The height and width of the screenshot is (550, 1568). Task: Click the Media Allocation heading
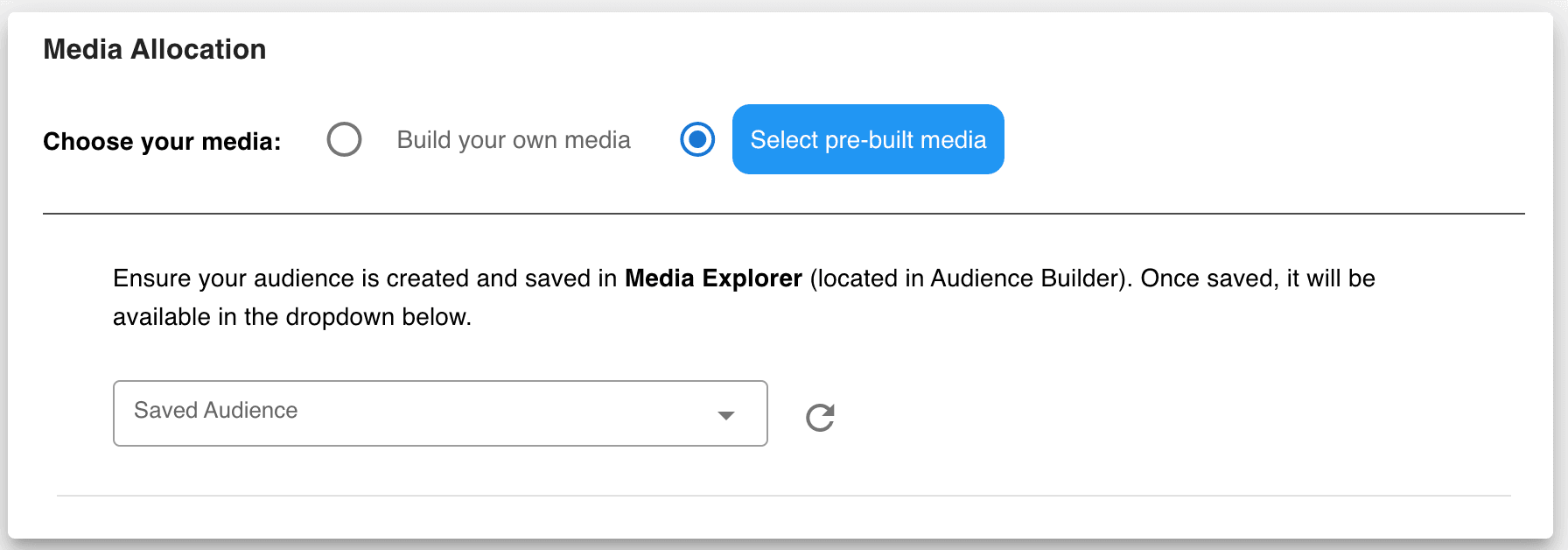pos(155,49)
